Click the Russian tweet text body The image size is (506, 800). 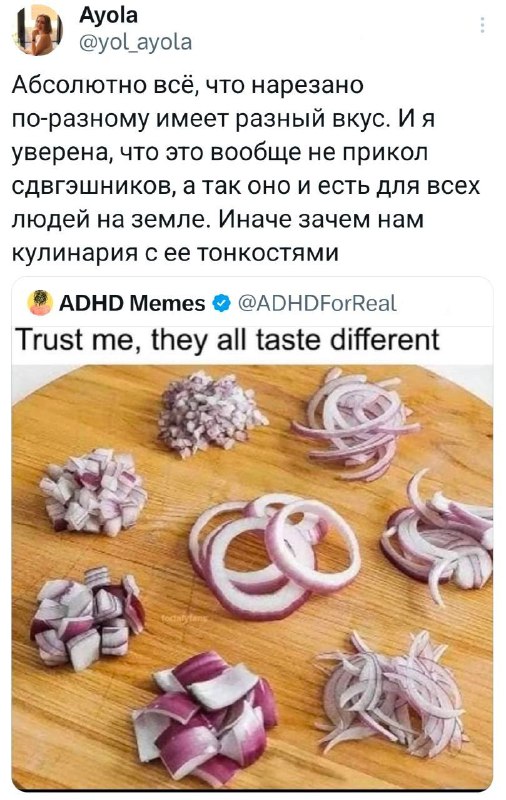click(x=246, y=168)
